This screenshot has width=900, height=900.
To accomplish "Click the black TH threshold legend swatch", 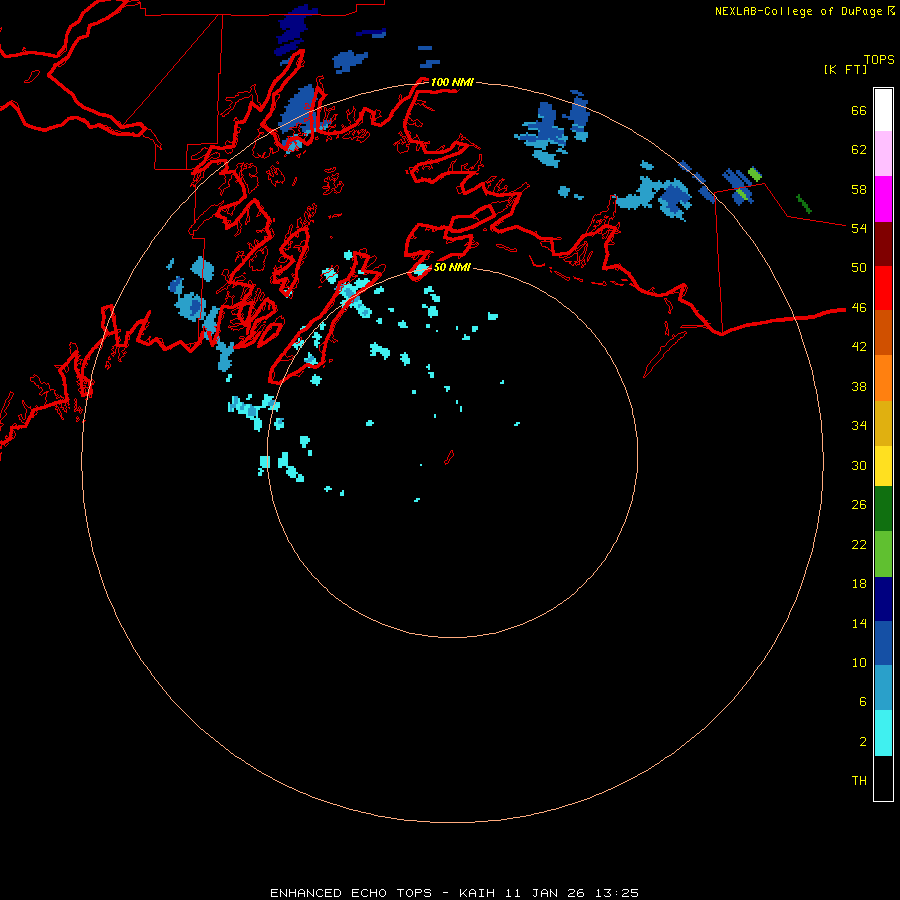I will point(883,778).
